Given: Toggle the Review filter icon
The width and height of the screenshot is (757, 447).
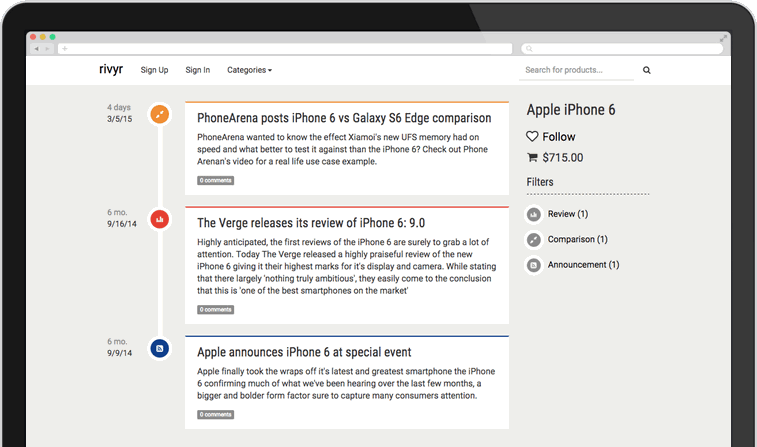Looking at the screenshot, I should pos(534,214).
